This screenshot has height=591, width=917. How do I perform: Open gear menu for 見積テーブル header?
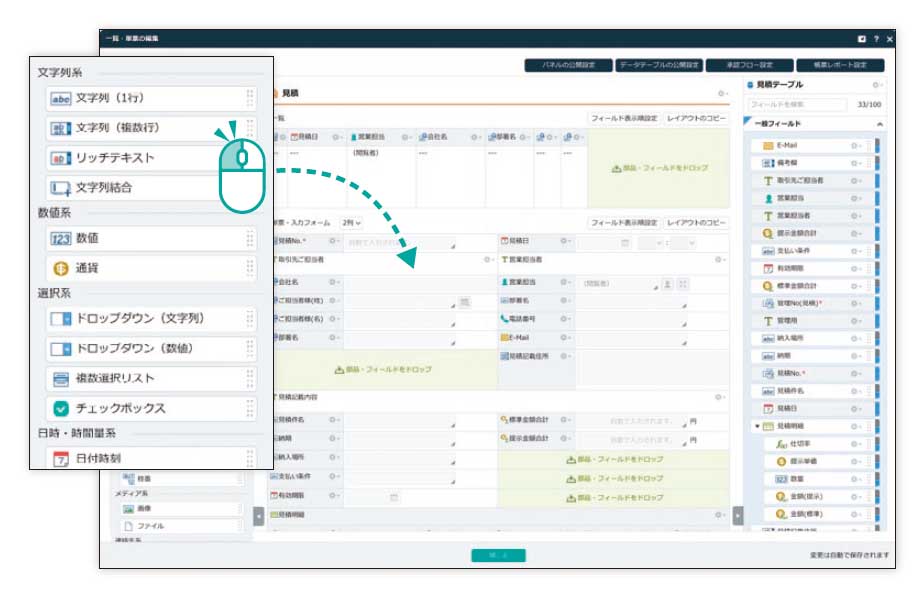[x=876, y=86]
